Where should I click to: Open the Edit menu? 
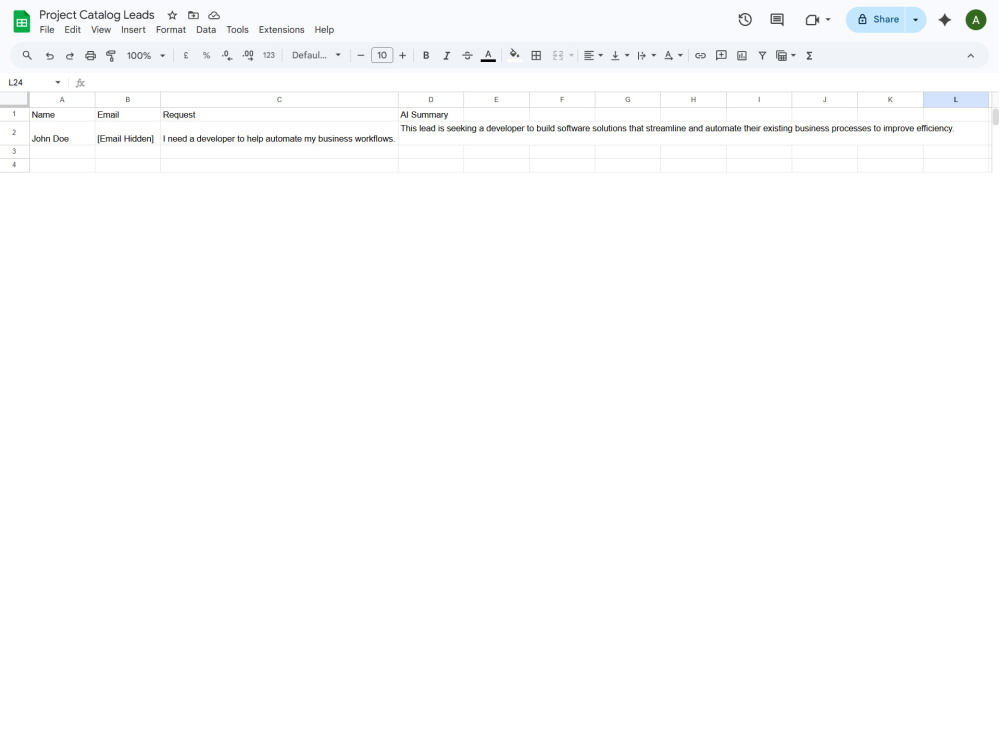(72, 30)
